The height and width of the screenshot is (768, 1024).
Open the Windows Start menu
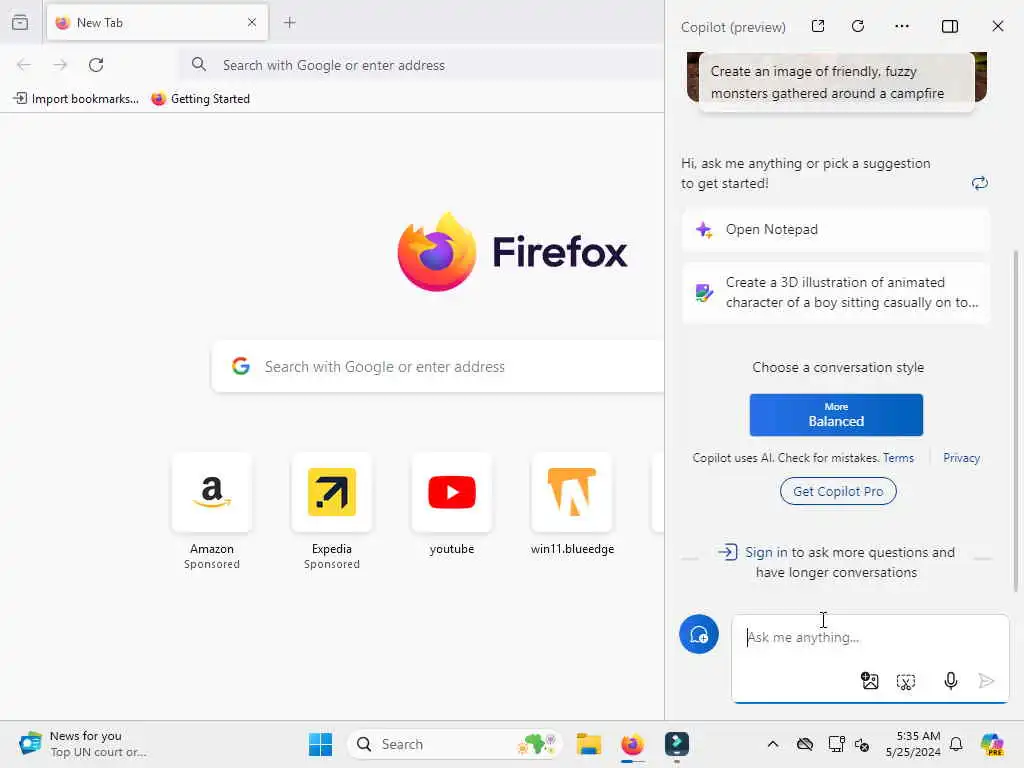pos(320,744)
